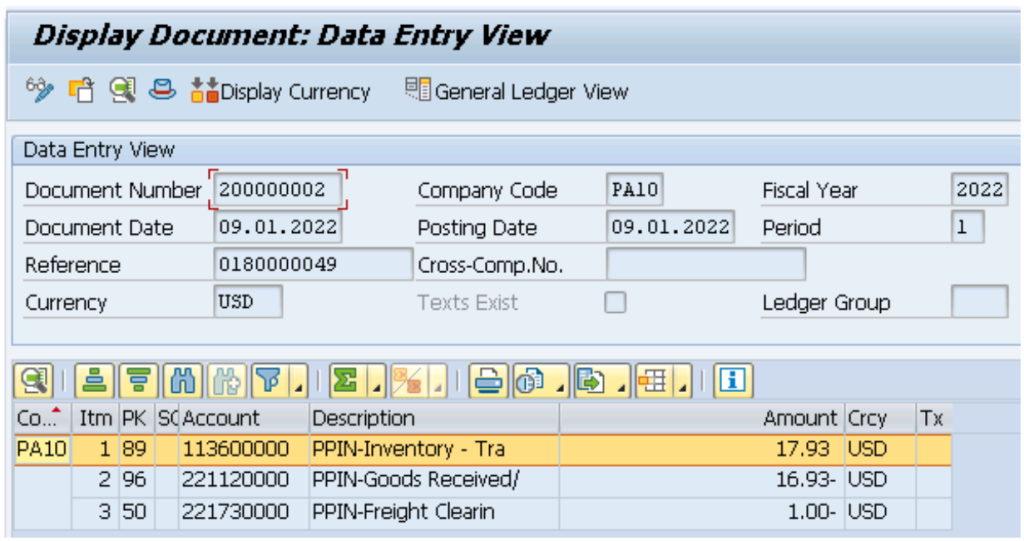Open the subtotals dropdown arrow
The width and height of the screenshot is (1024, 541).
438,382
